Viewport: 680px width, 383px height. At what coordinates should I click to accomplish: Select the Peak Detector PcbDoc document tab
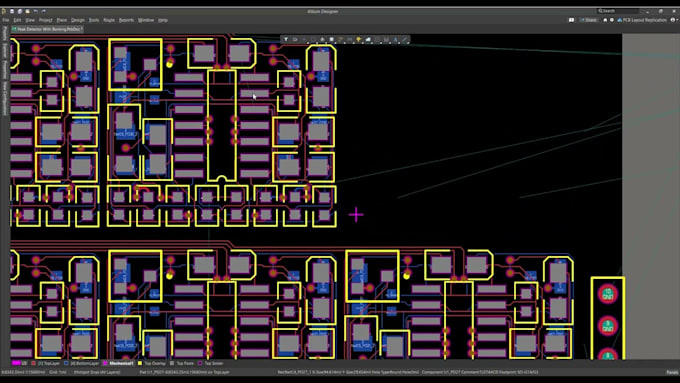click(47, 29)
